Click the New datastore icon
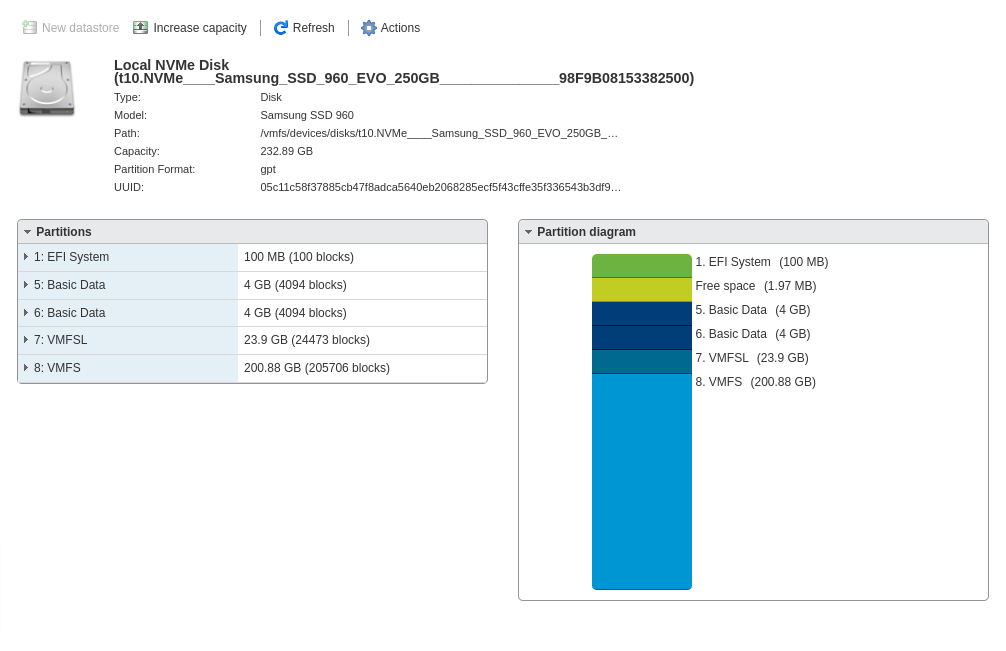The image size is (1006, 651). pos(30,28)
